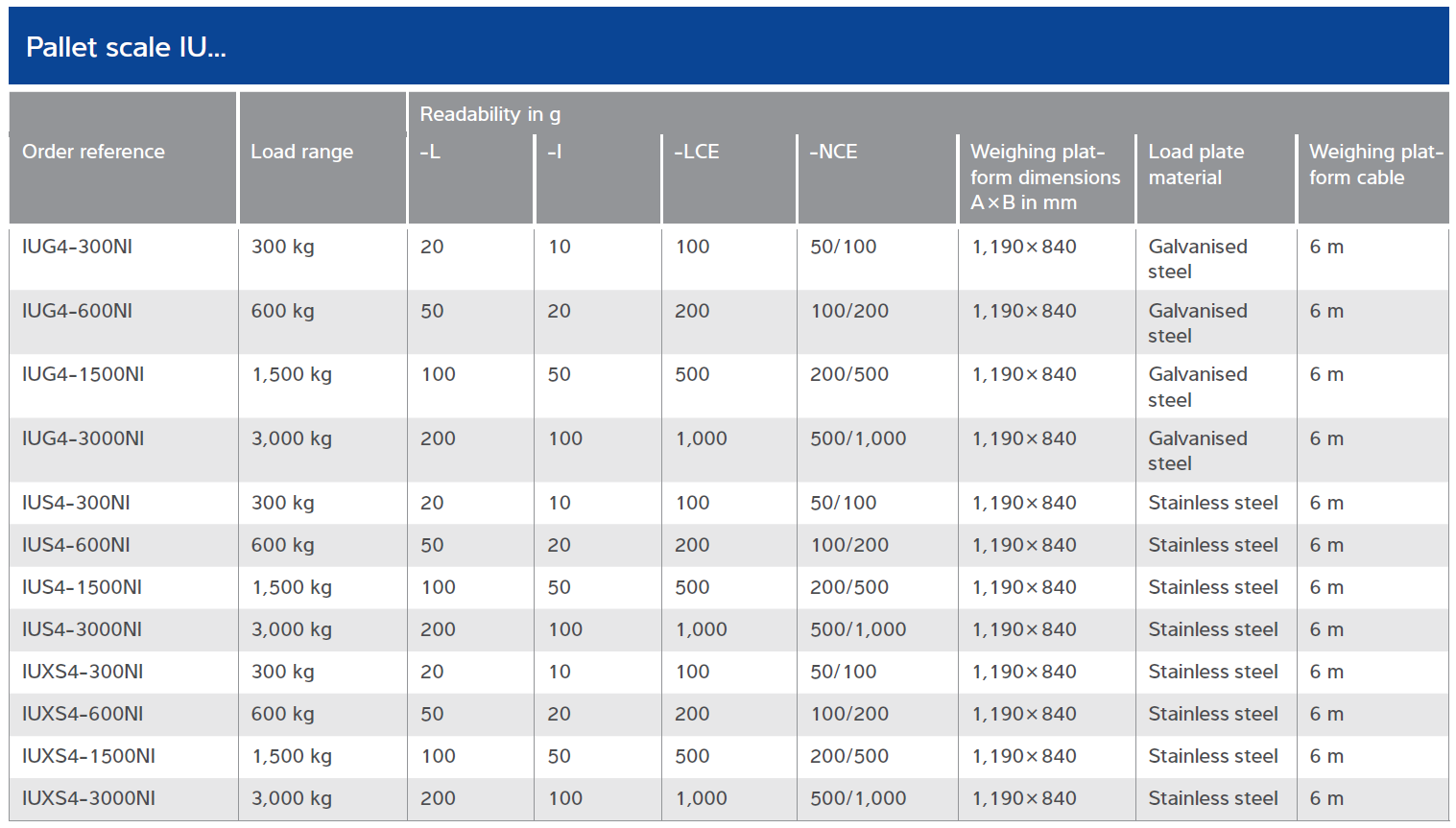Click the 'Weighing platform cable' column header
This screenshot has width=1456, height=828.
[1374, 164]
